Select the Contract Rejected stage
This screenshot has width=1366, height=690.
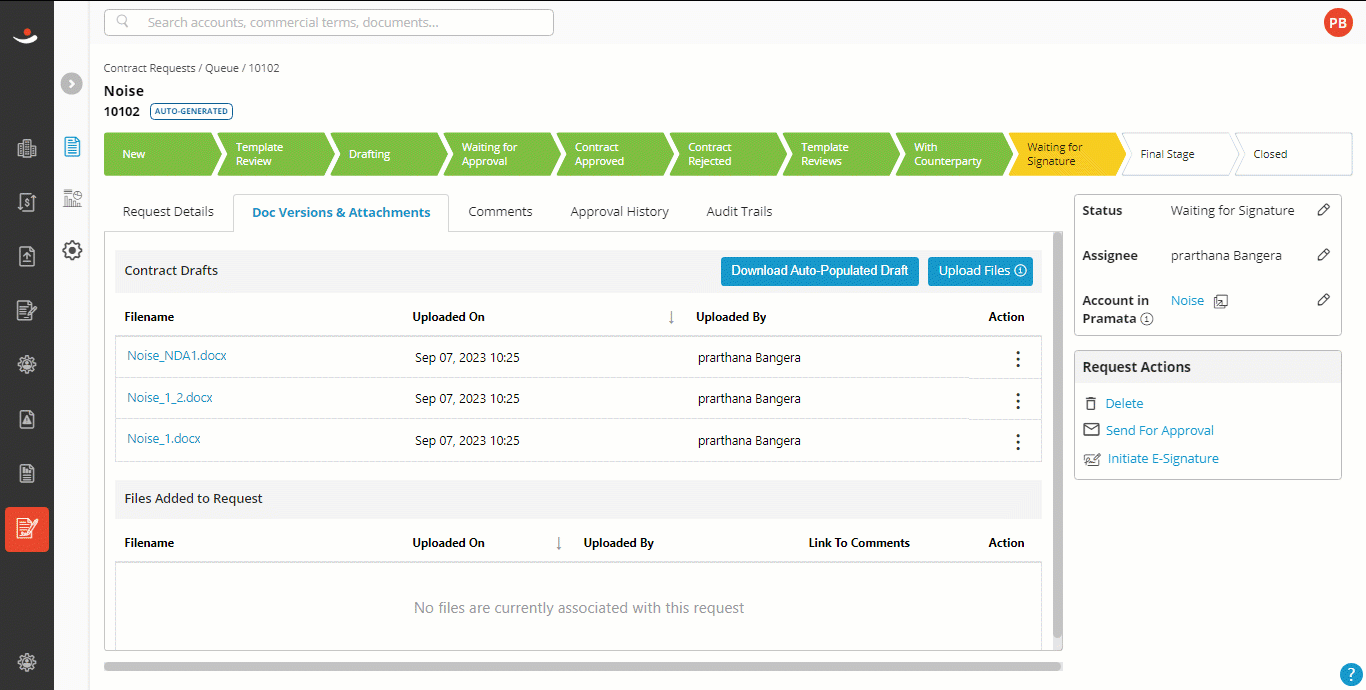725,154
